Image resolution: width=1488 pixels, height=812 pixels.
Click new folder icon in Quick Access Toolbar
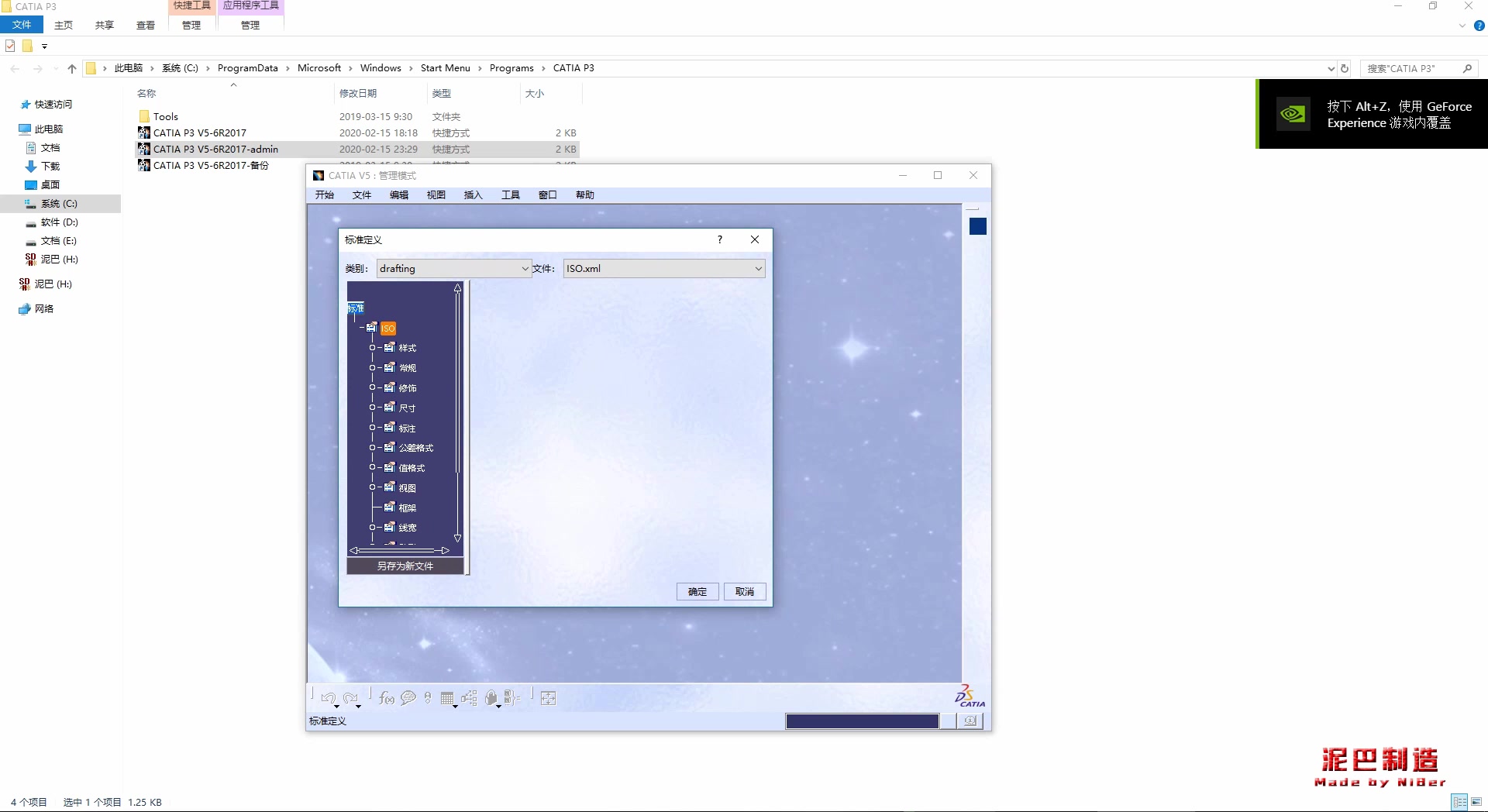point(27,46)
